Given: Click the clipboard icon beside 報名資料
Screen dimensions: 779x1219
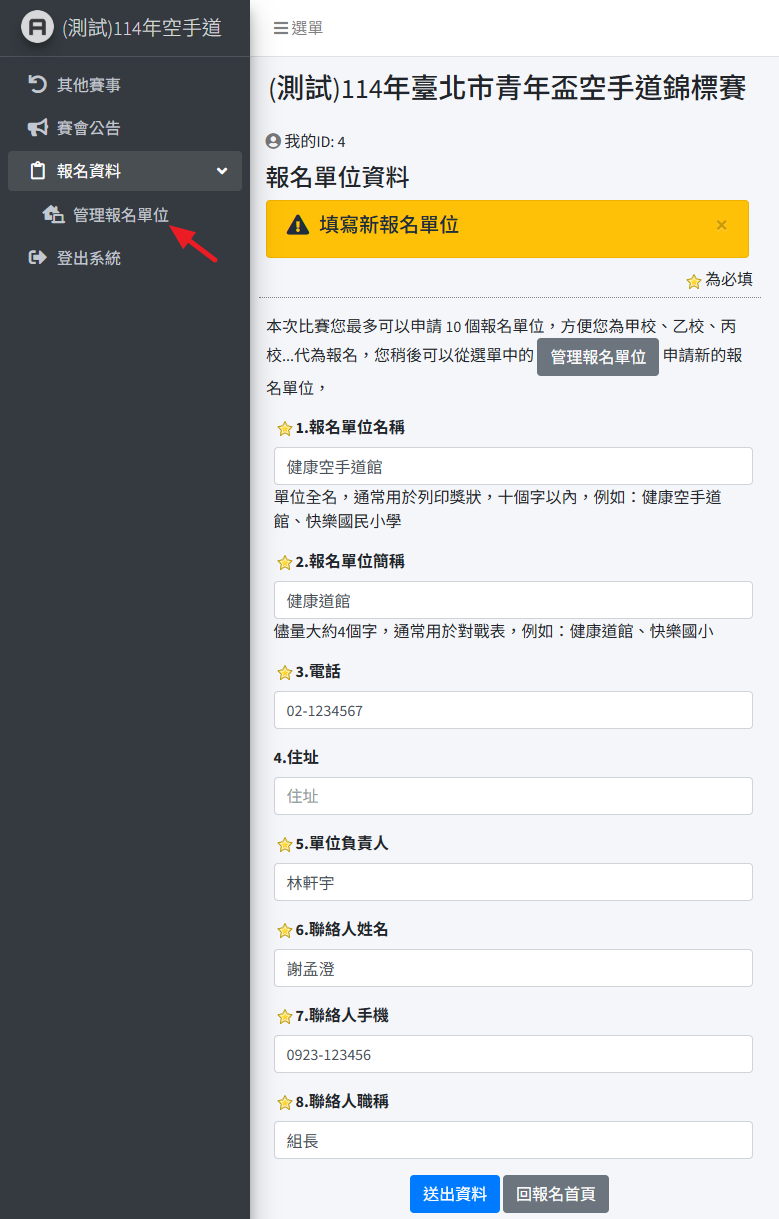Looking at the screenshot, I should (x=38, y=171).
